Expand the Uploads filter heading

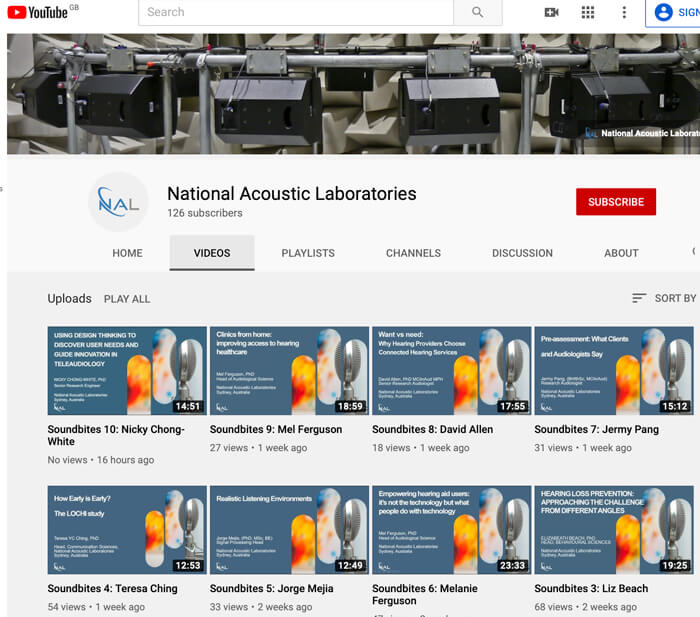(x=69, y=298)
